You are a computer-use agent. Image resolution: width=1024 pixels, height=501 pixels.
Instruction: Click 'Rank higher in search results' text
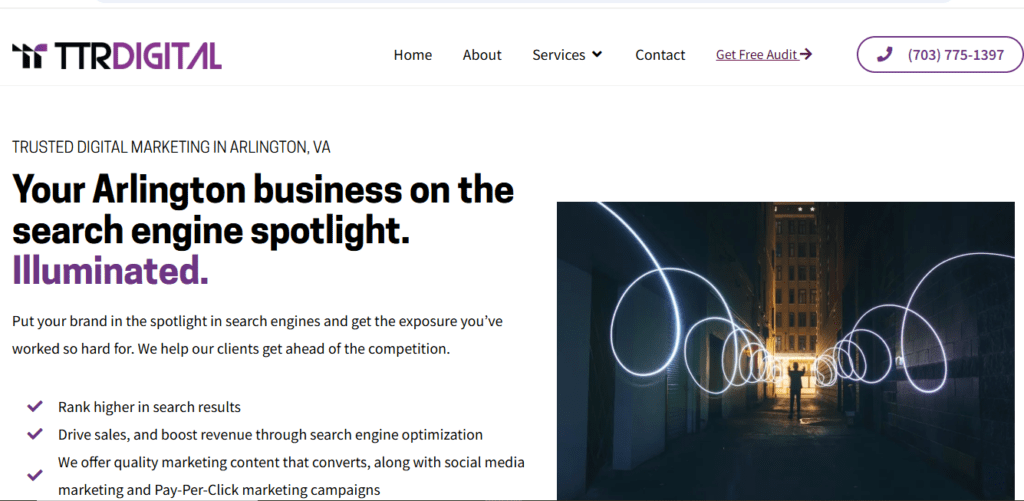coord(149,407)
